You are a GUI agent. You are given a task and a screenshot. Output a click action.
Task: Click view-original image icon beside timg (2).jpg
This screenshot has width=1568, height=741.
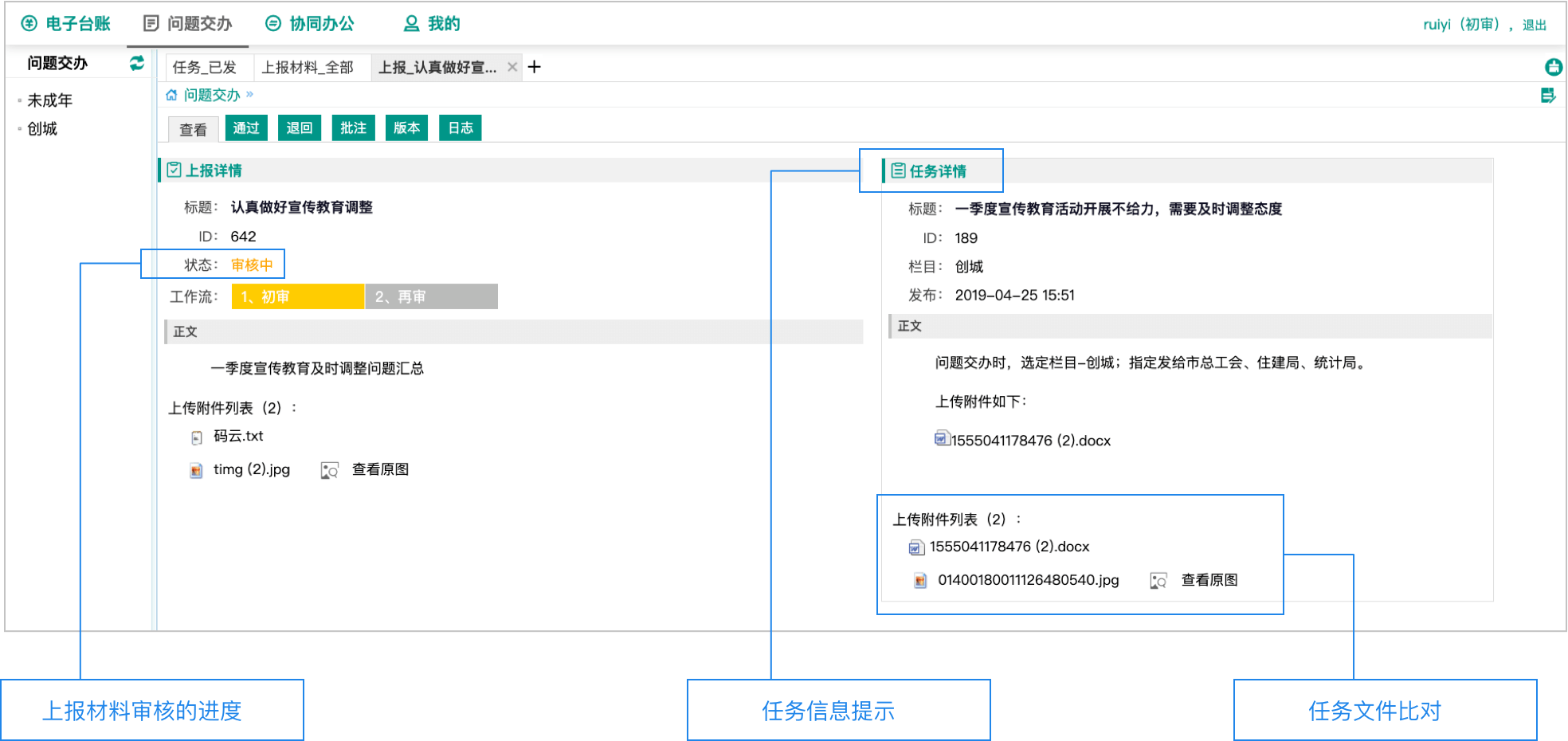point(329,470)
